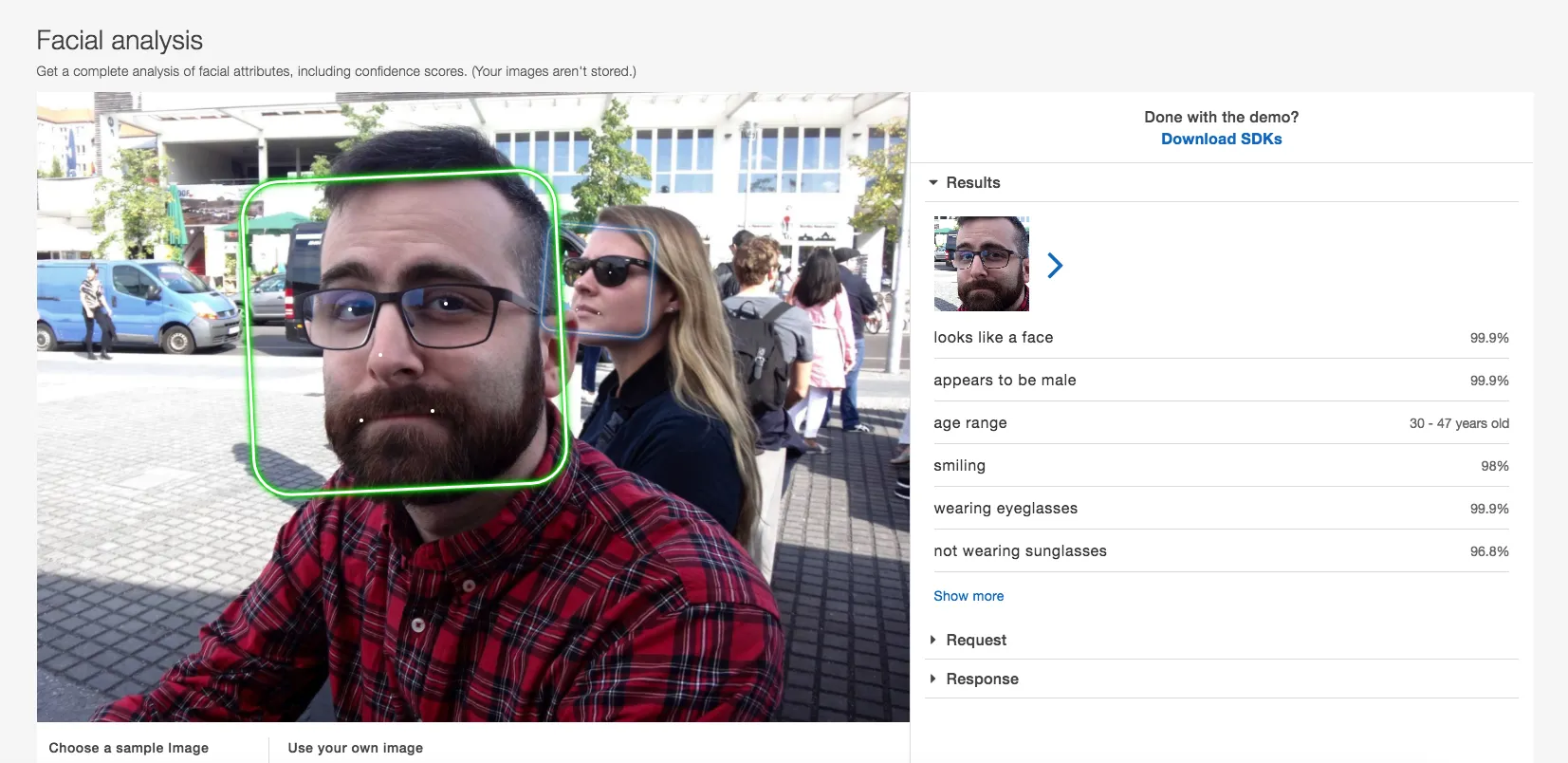Click the age range value 30 - 47
1568x763 pixels.
pos(1458,423)
